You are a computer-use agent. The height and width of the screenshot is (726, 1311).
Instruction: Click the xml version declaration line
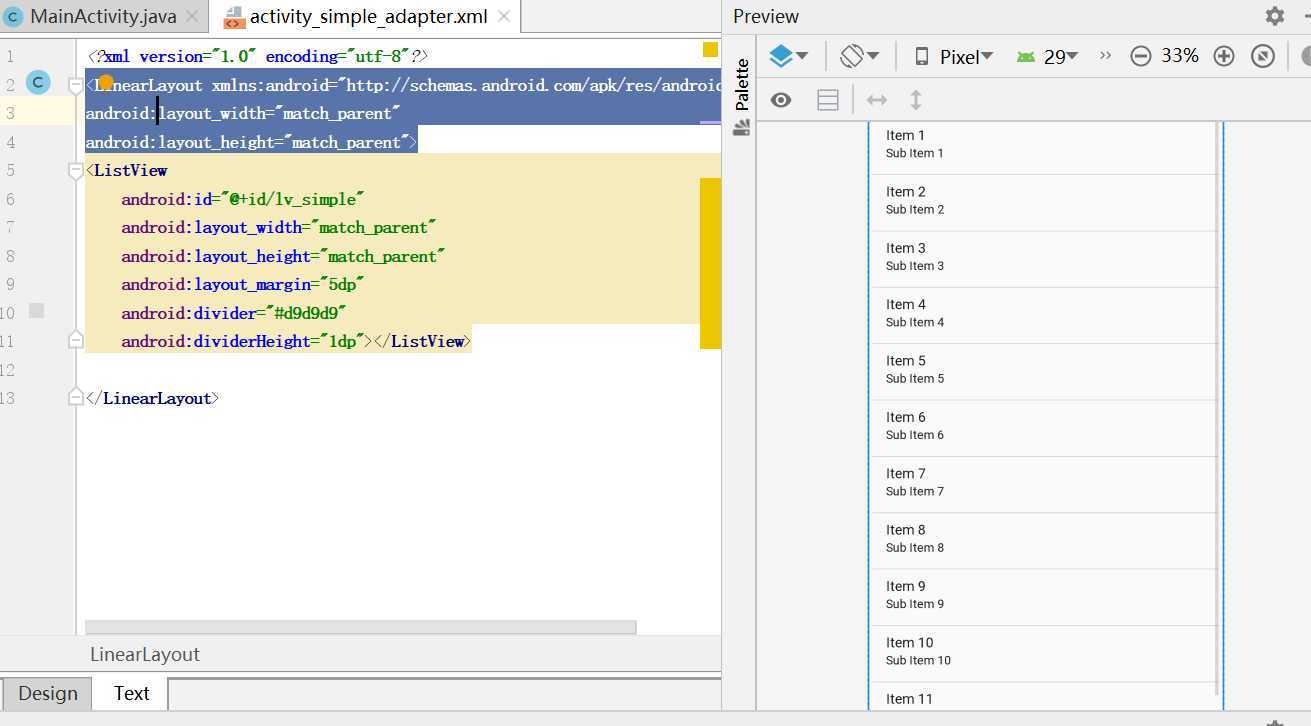pos(258,57)
